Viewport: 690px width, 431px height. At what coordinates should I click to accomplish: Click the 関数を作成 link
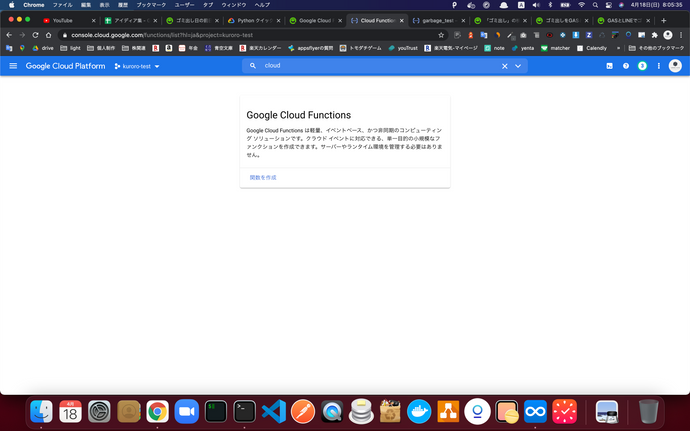(x=263, y=177)
